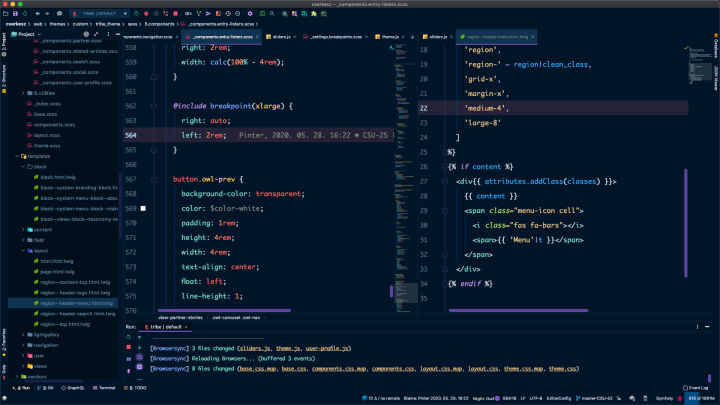Open base.css.map link in console output
The width and height of the screenshot is (720, 405).
(257, 369)
